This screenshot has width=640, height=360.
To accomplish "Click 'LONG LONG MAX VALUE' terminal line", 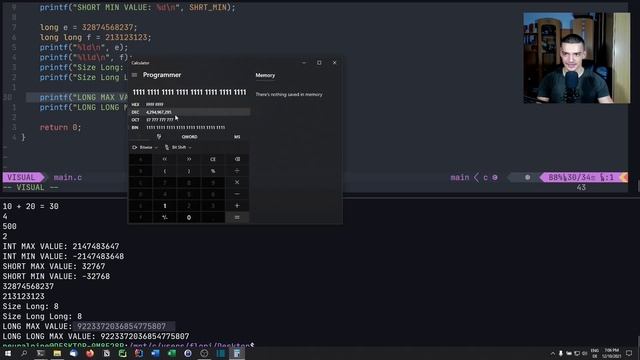I will coord(96,336).
